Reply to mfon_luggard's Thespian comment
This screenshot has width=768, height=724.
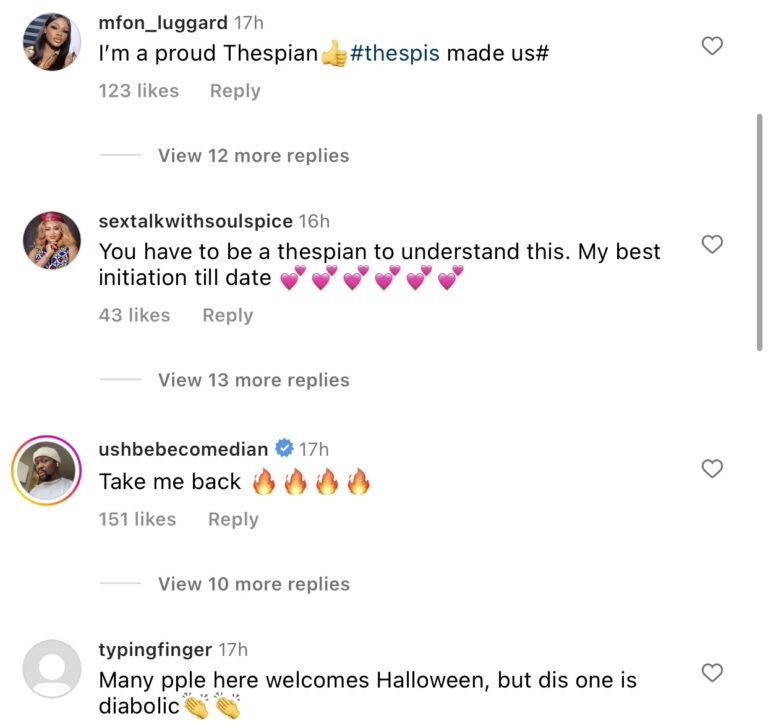pos(235,91)
